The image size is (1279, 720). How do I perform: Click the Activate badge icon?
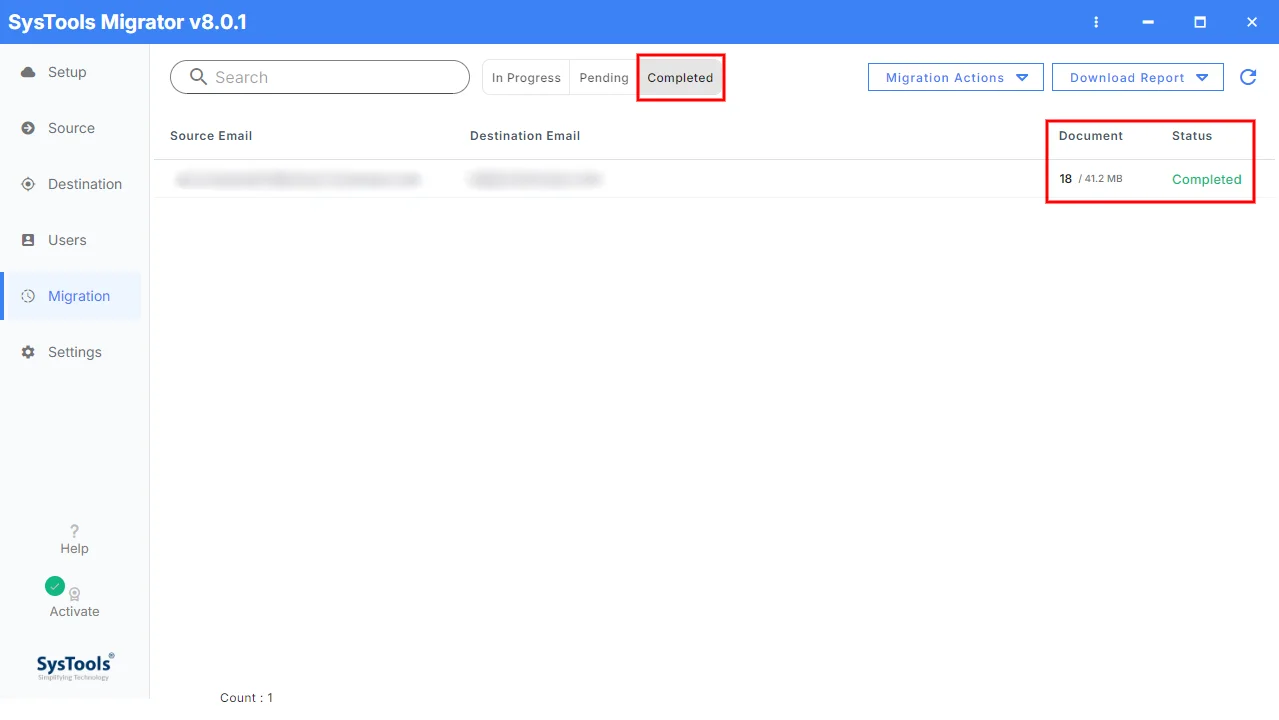click(74, 594)
